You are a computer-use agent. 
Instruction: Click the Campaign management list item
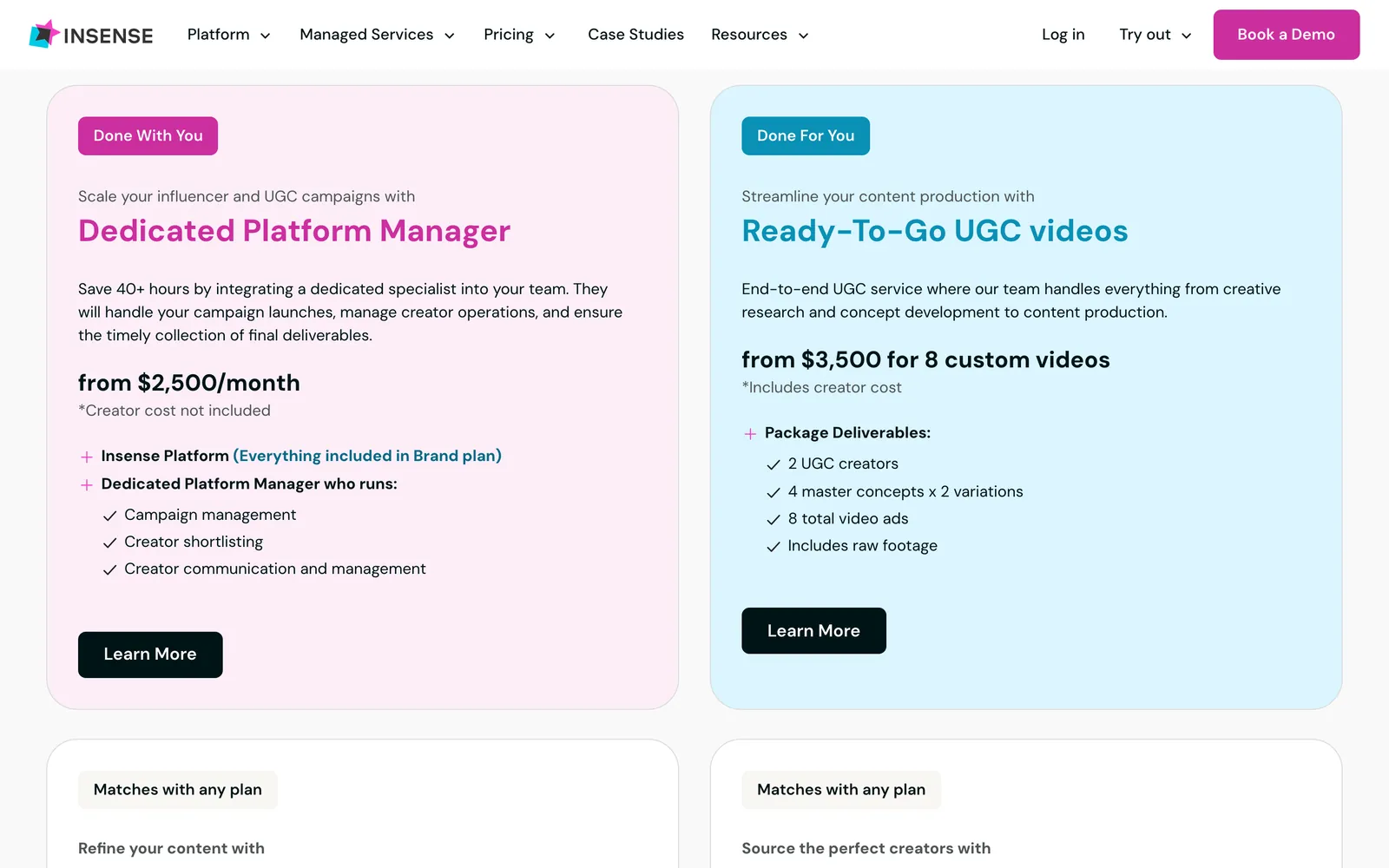point(210,515)
